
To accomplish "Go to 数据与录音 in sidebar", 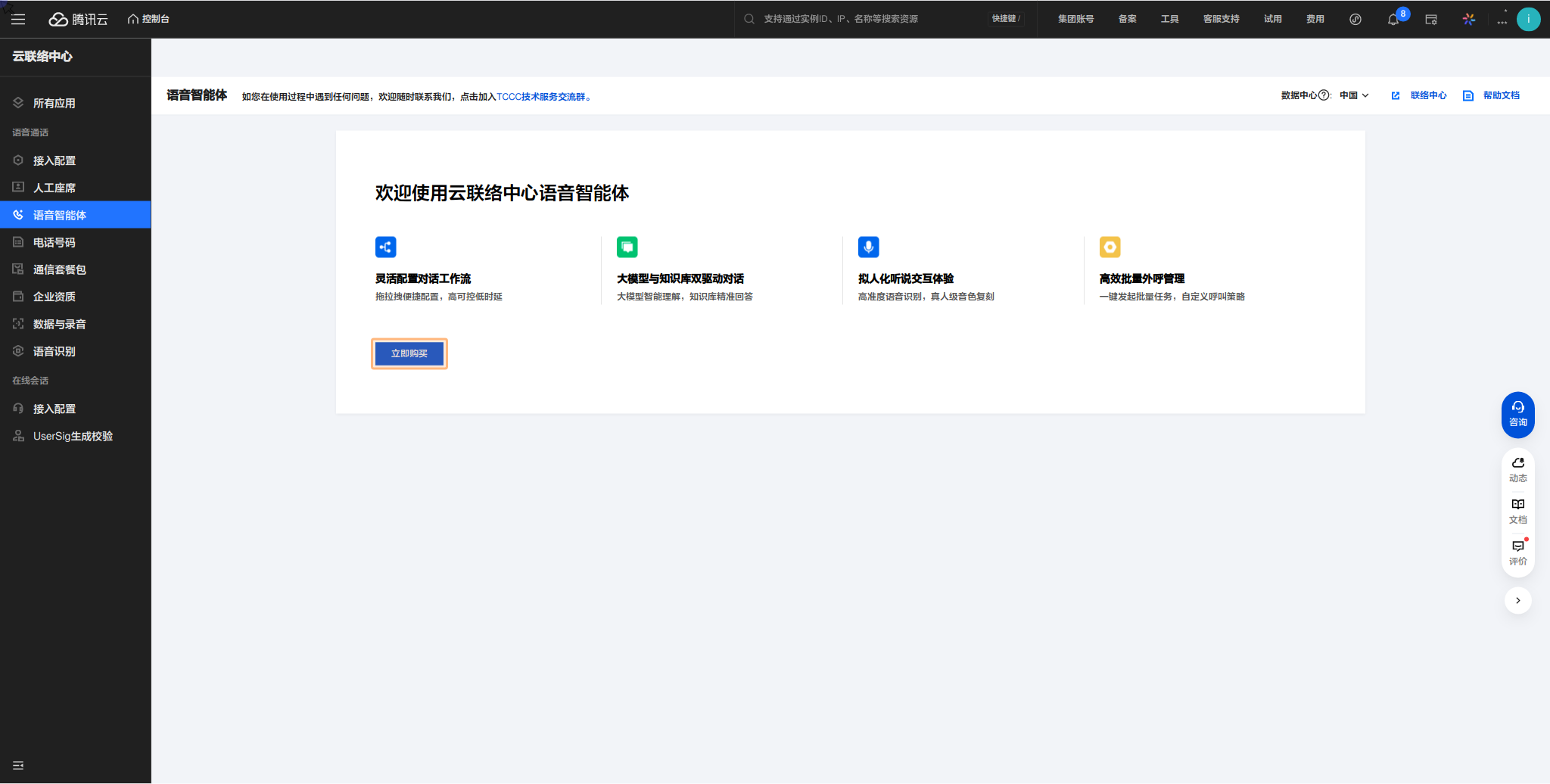I will pos(59,324).
